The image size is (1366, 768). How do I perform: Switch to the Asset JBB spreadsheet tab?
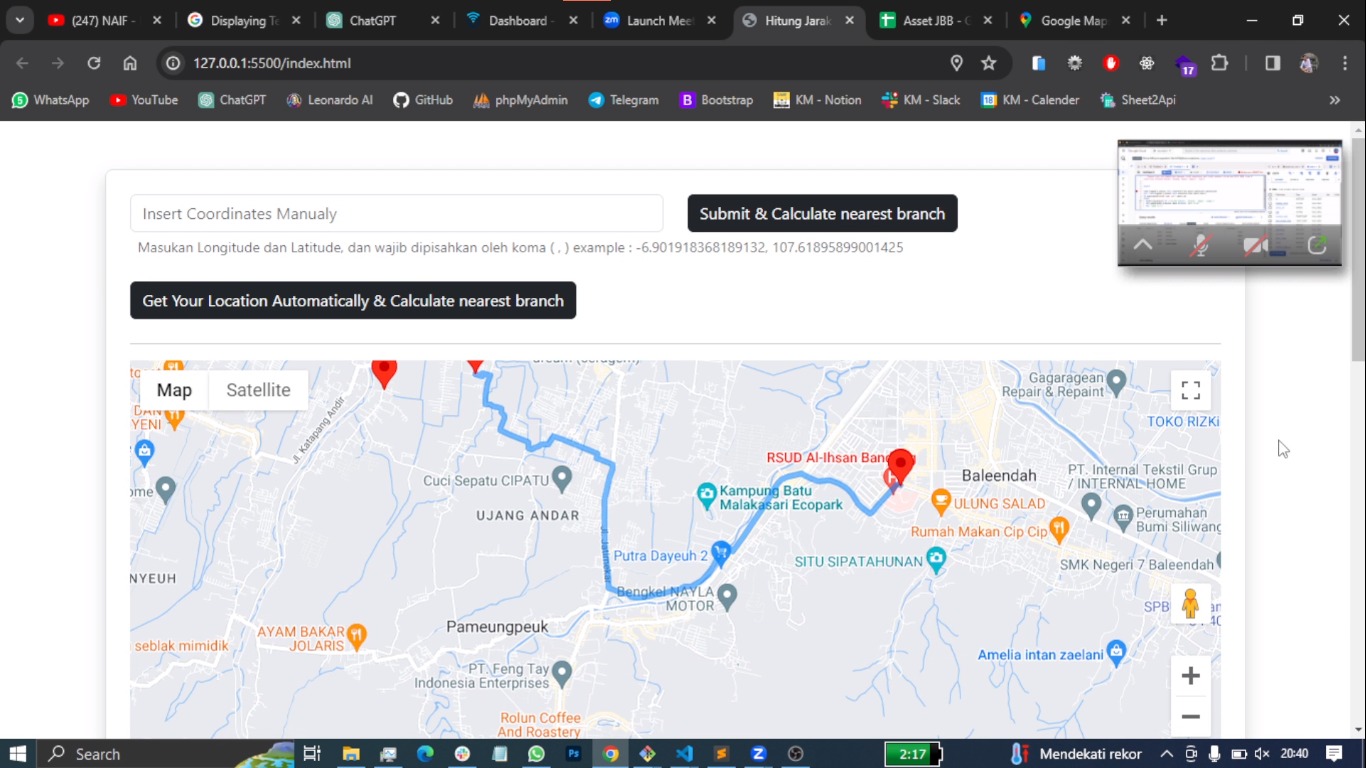point(934,20)
